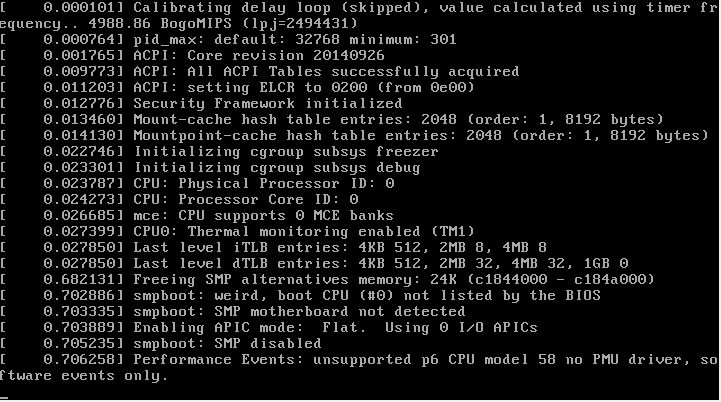721x402 pixels.
Task: Click 'CPU0: Thermal monitoring enabled (TM1)' line
Action: [237, 231]
